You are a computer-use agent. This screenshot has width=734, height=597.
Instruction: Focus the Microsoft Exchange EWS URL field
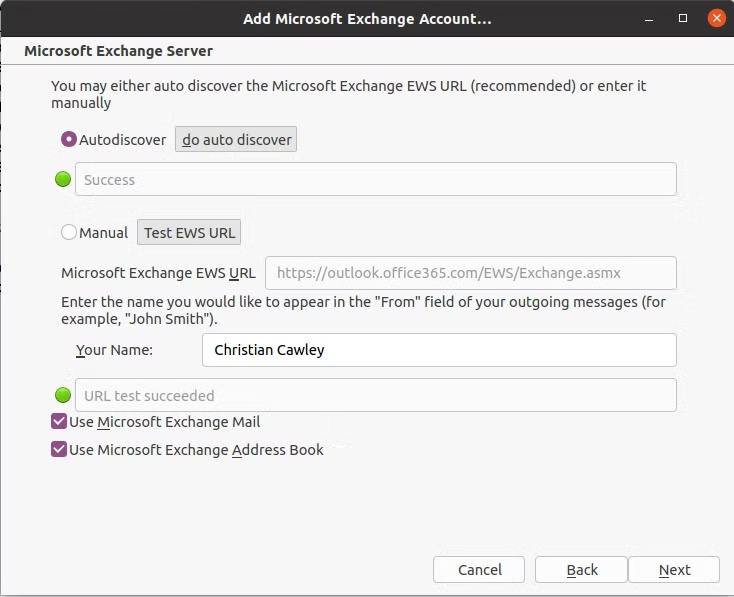(x=470, y=273)
